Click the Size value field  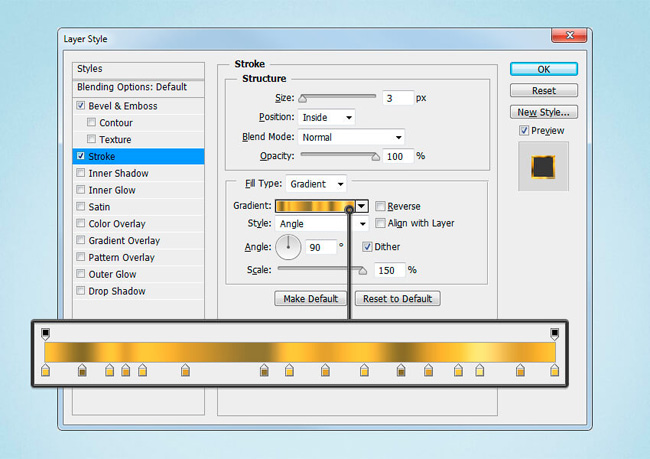pos(398,98)
